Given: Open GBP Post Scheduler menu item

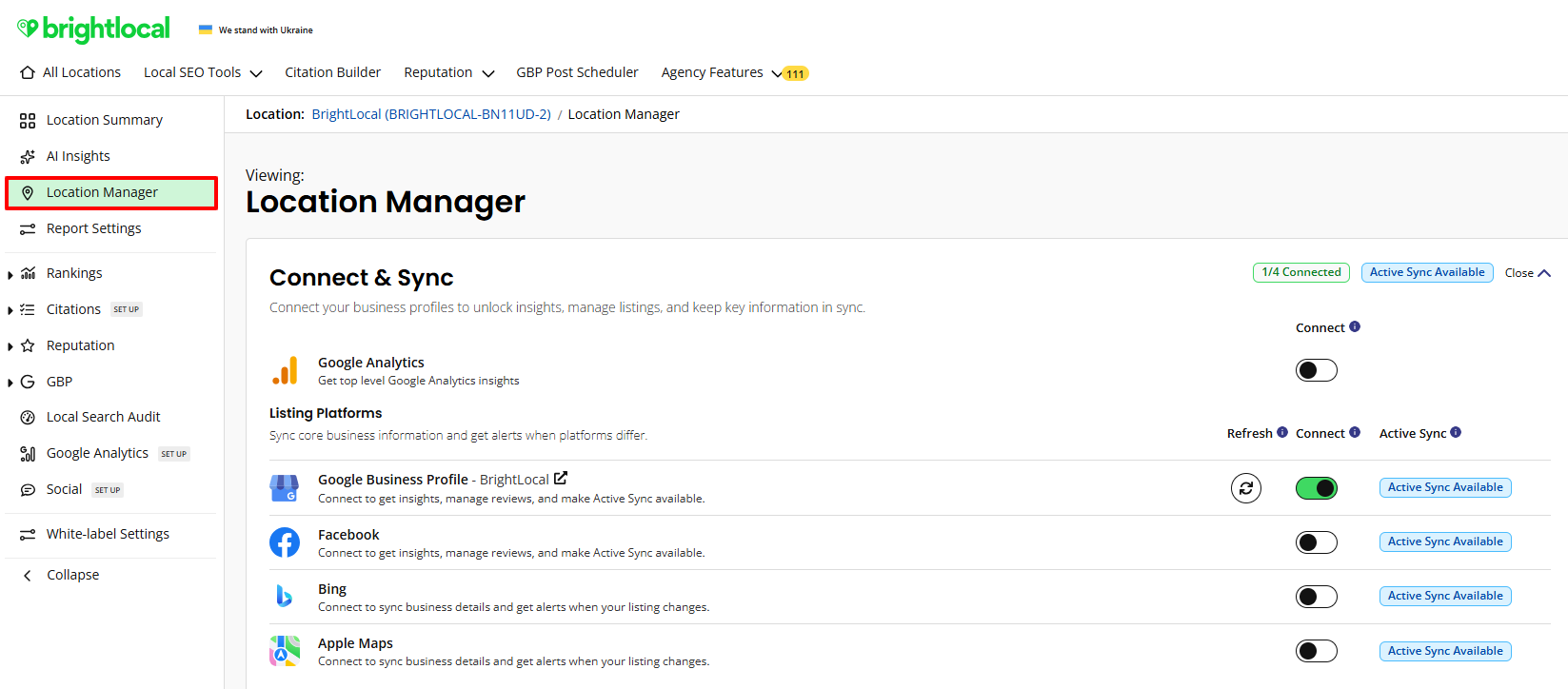Looking at the screenshot, I should (577, 72).
